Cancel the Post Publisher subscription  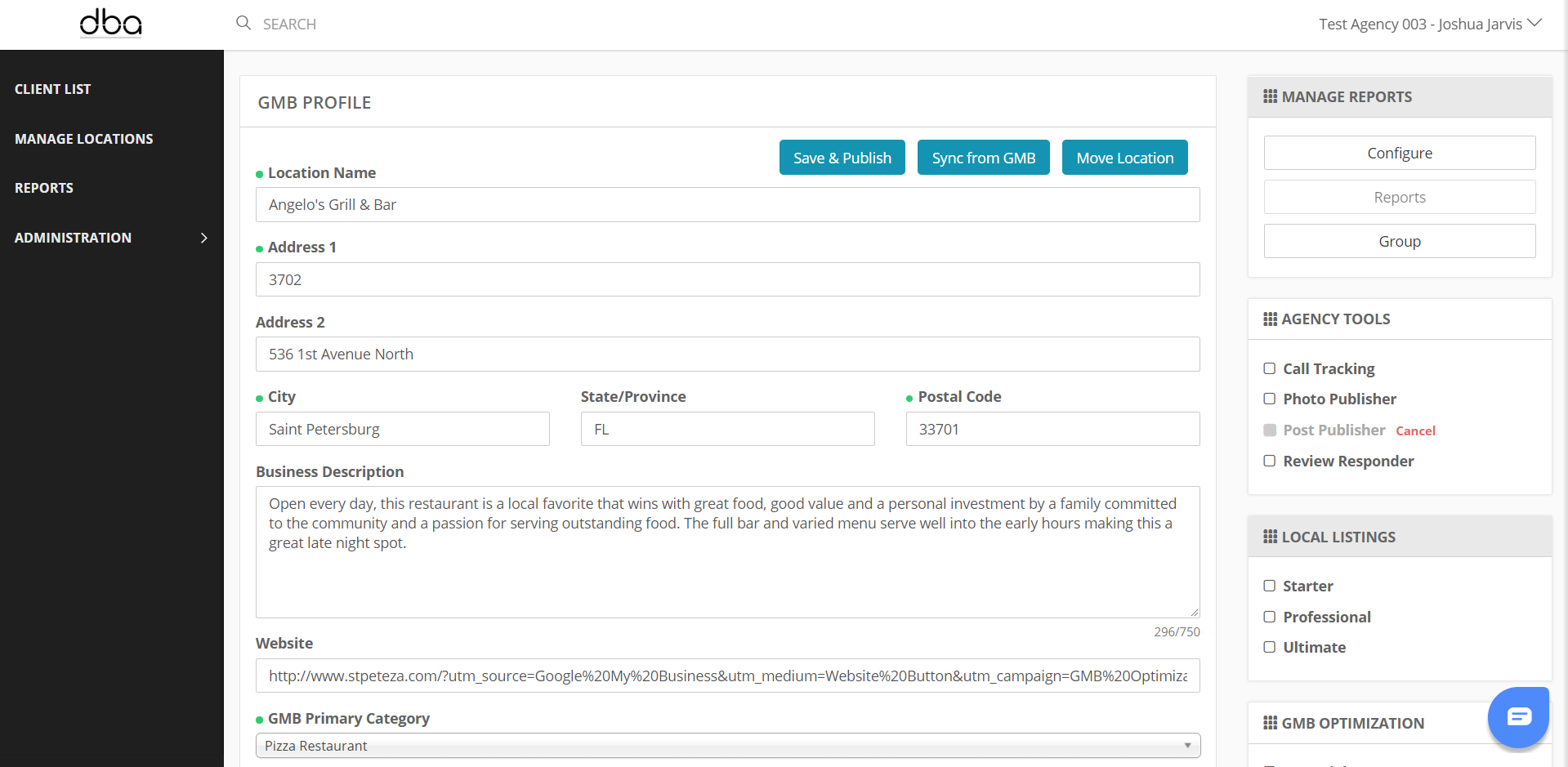[x=1415, y=430]
